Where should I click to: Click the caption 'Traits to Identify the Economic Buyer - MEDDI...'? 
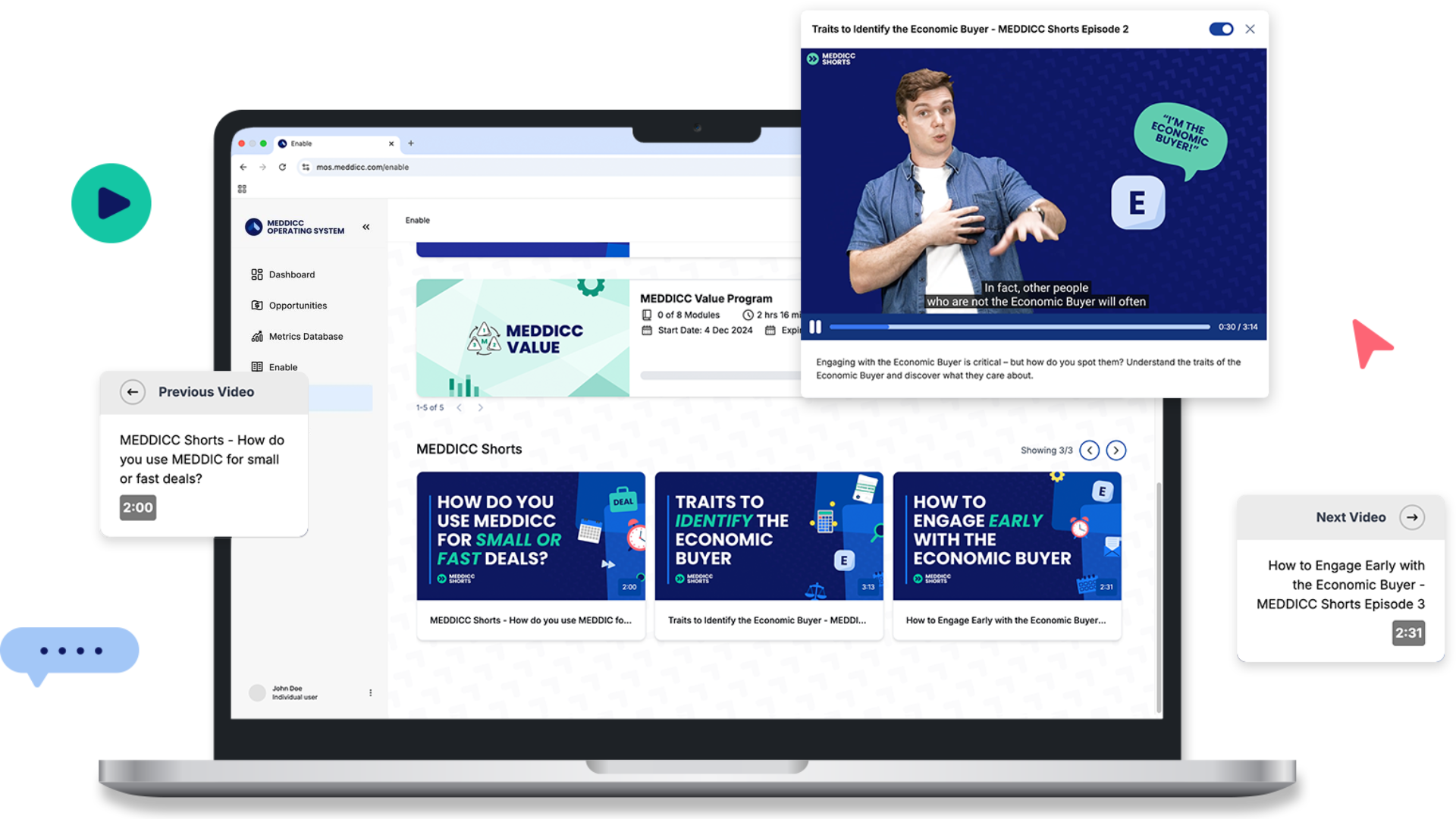(x=767, y=620)
